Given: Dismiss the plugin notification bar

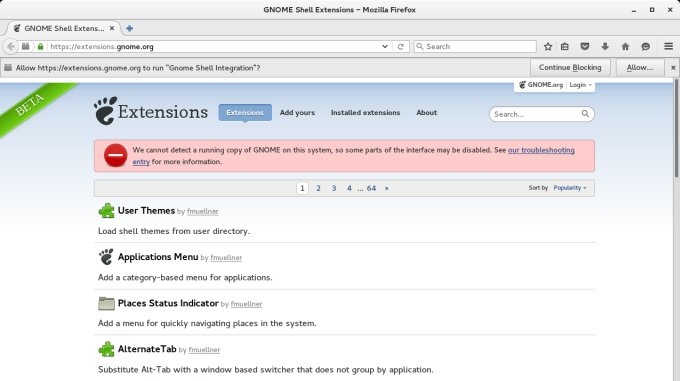Looking at the screenshot, I should (x=673, y=68).
